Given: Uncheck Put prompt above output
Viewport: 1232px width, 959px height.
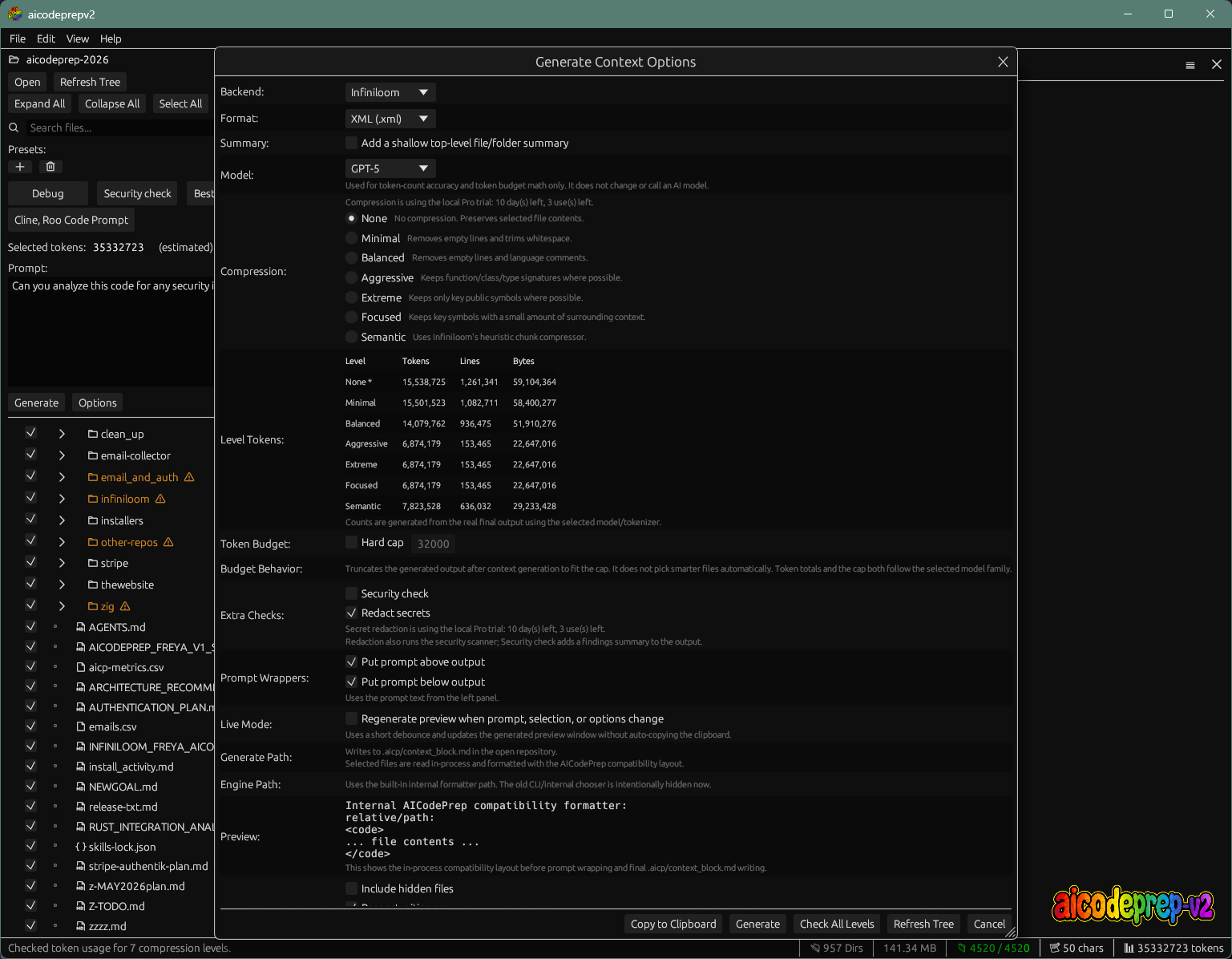Looking at the screenshot, I should 351,662.
